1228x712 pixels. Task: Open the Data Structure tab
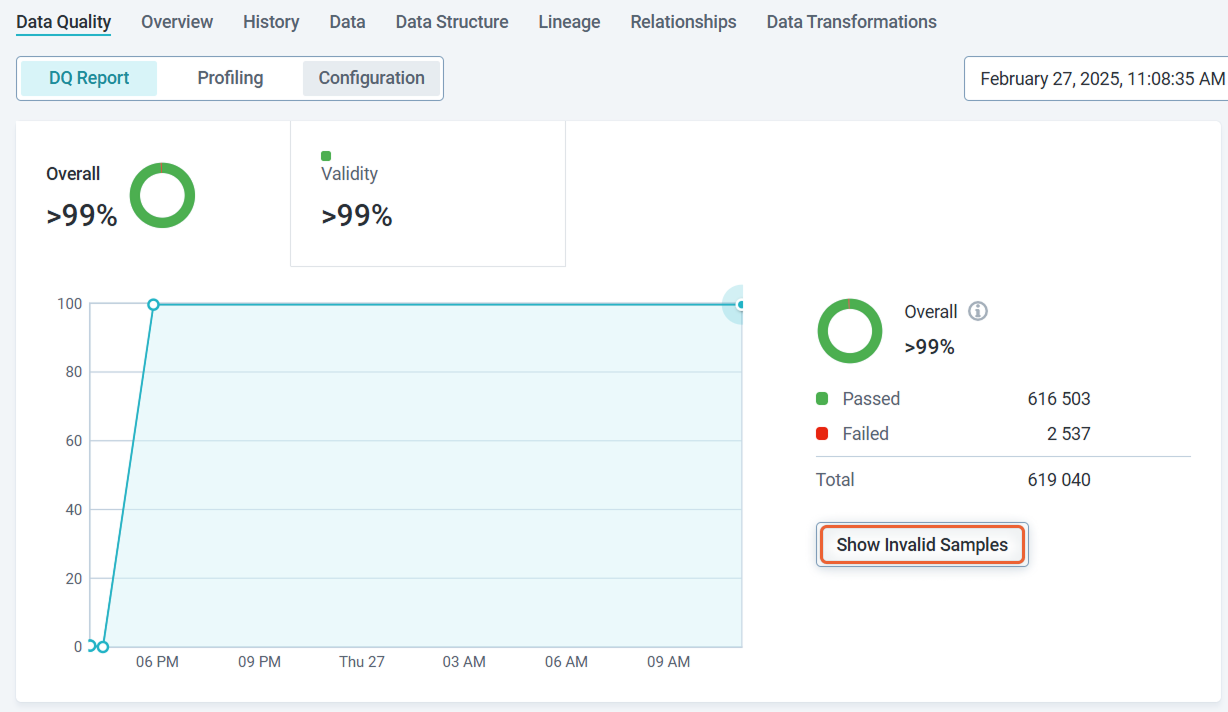click(x=451, y=22)
